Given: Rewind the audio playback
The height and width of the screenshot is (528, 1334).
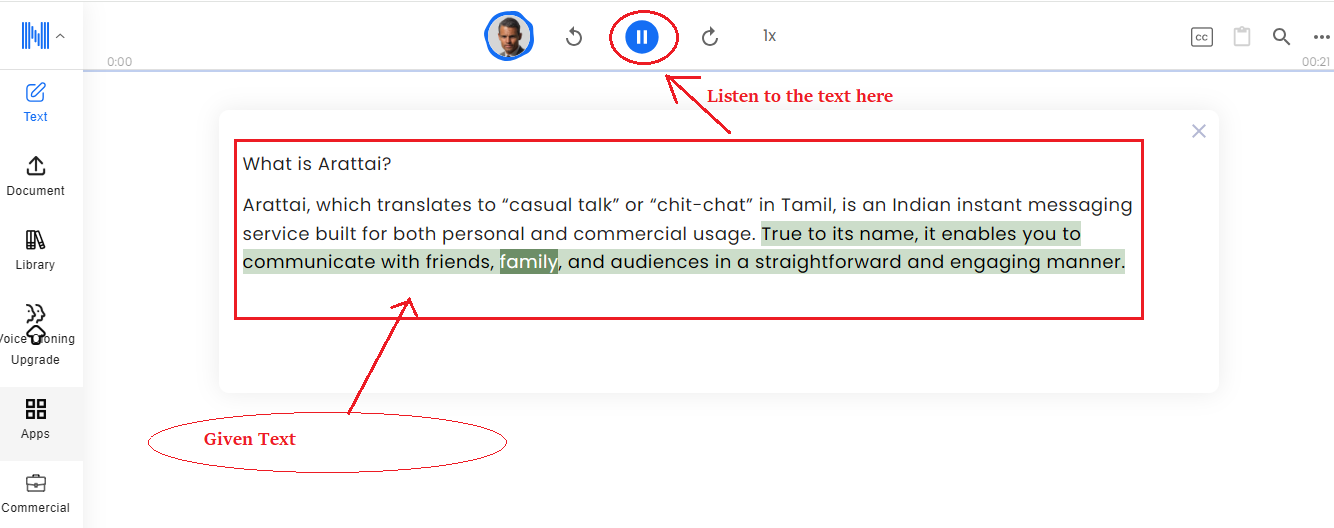Looking at the screenshot, I should [x=574, y=37].
